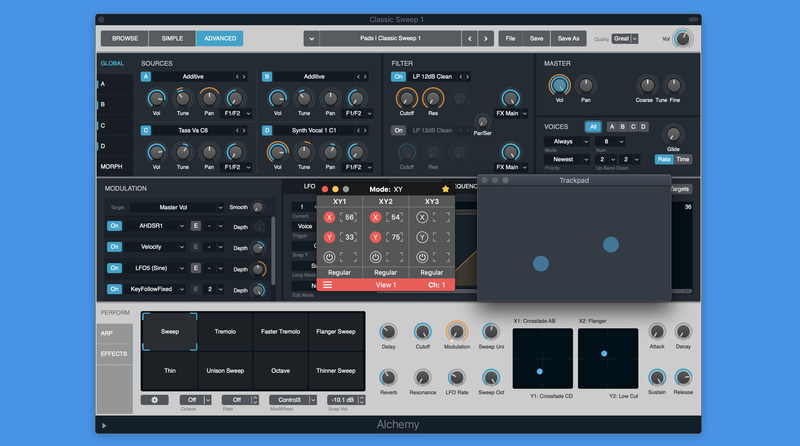Click the Glide knob in Voices
The image size is (800, 446).
pos(673,135)
